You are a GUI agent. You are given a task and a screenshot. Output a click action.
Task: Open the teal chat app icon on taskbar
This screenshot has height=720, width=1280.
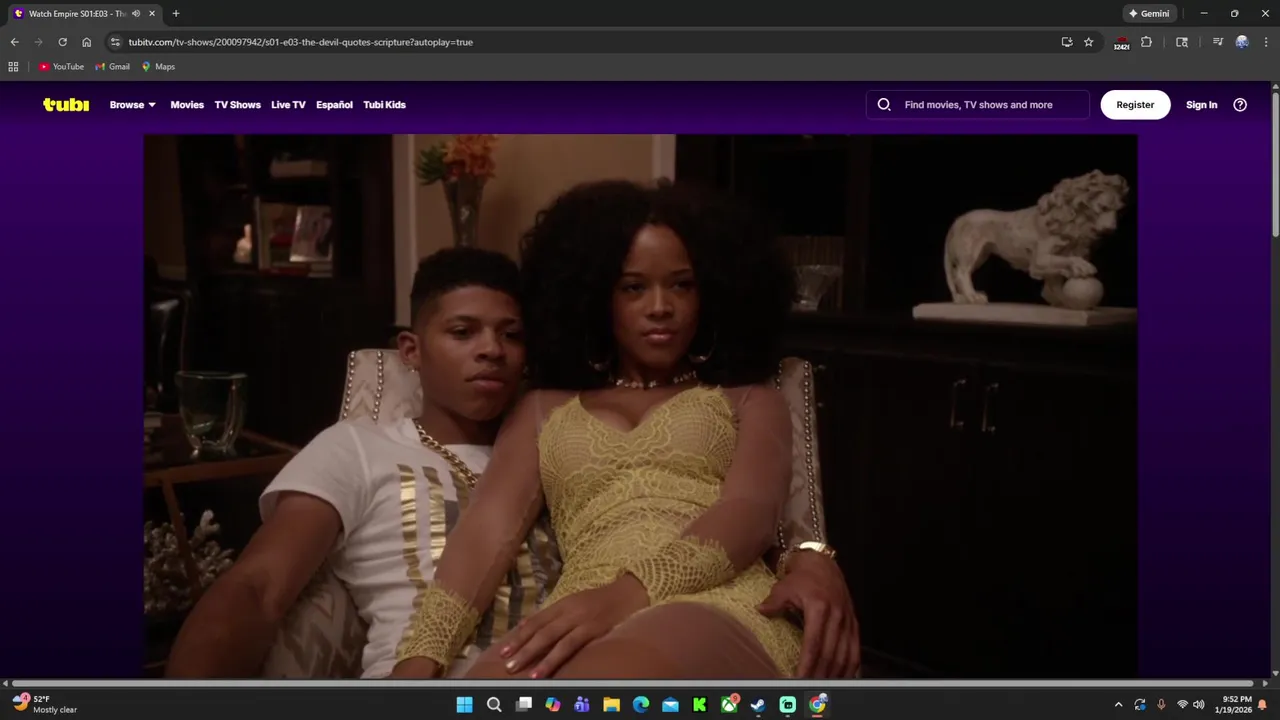[x=788, y=705]
